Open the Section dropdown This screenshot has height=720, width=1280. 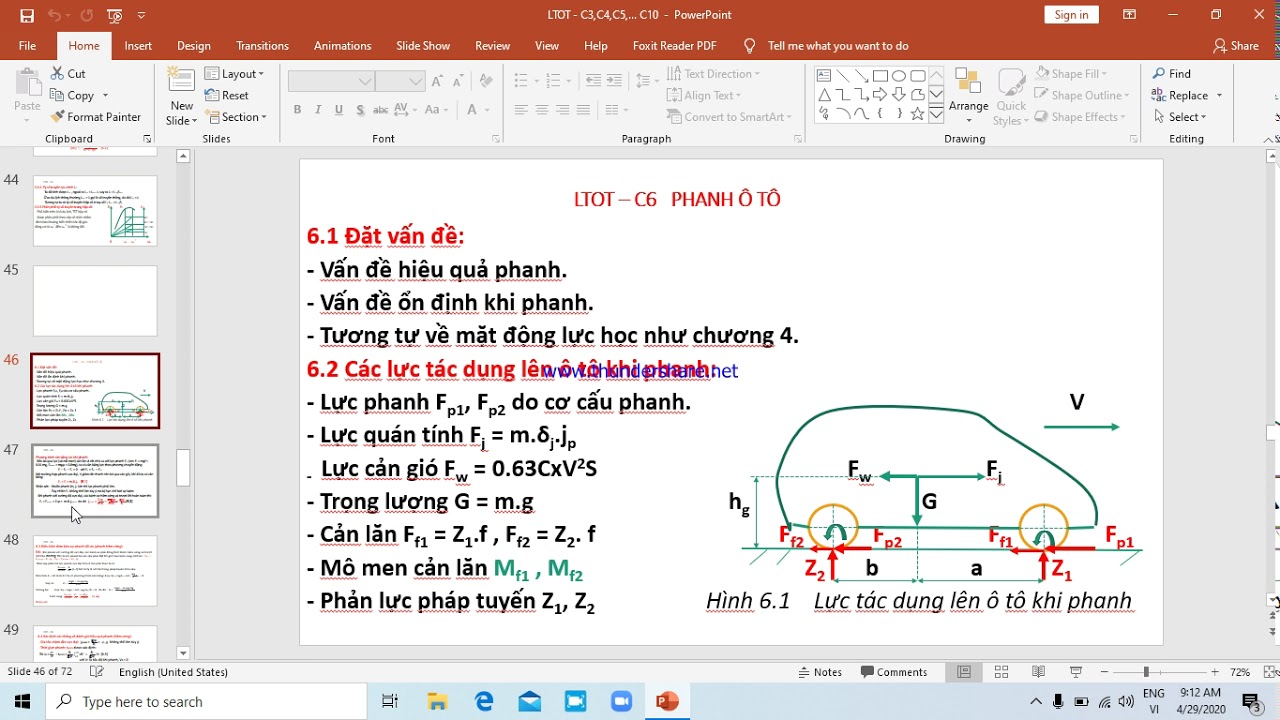click(x=236, y=117)
